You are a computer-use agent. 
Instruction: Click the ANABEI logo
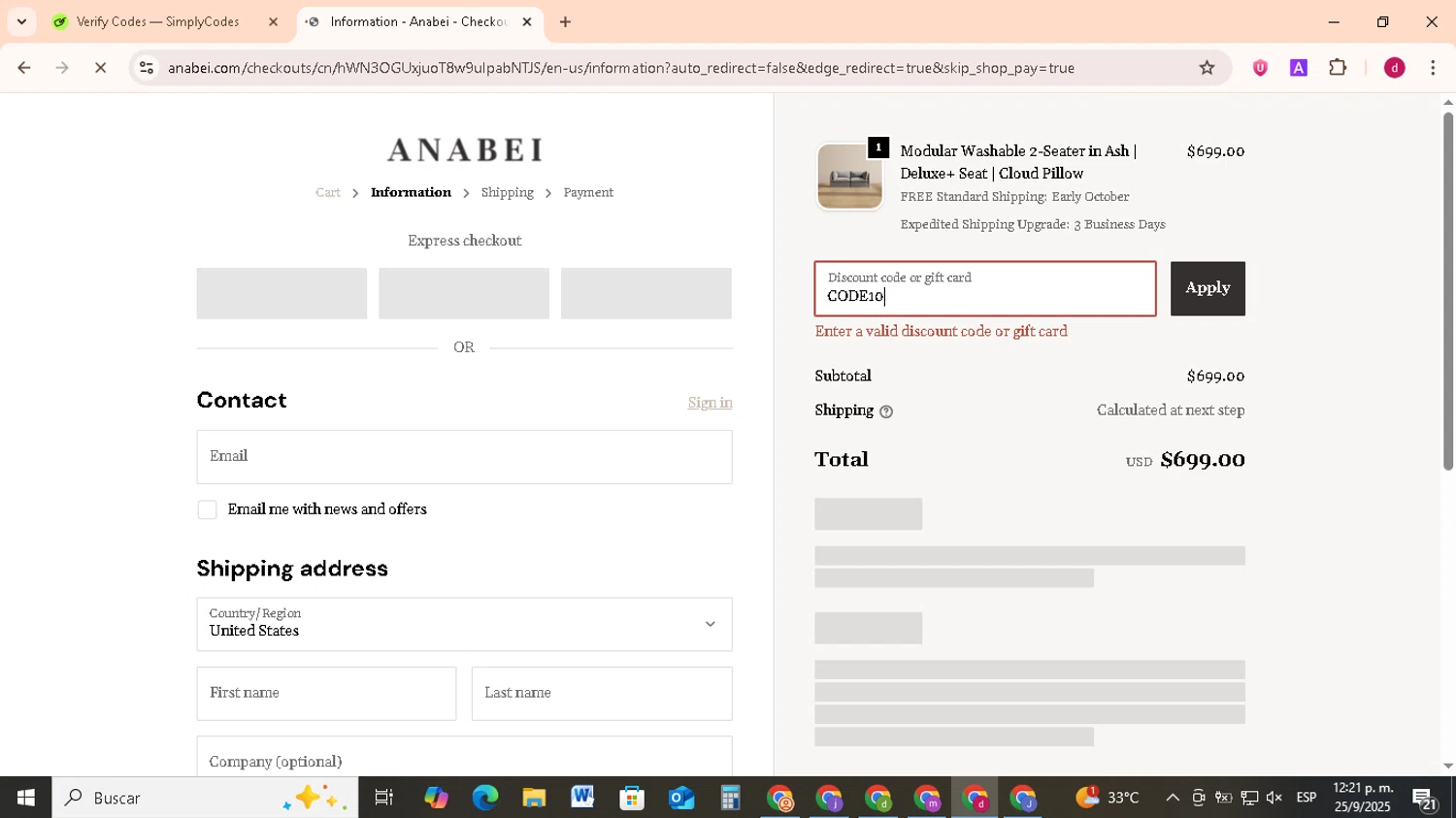(464, 149)
